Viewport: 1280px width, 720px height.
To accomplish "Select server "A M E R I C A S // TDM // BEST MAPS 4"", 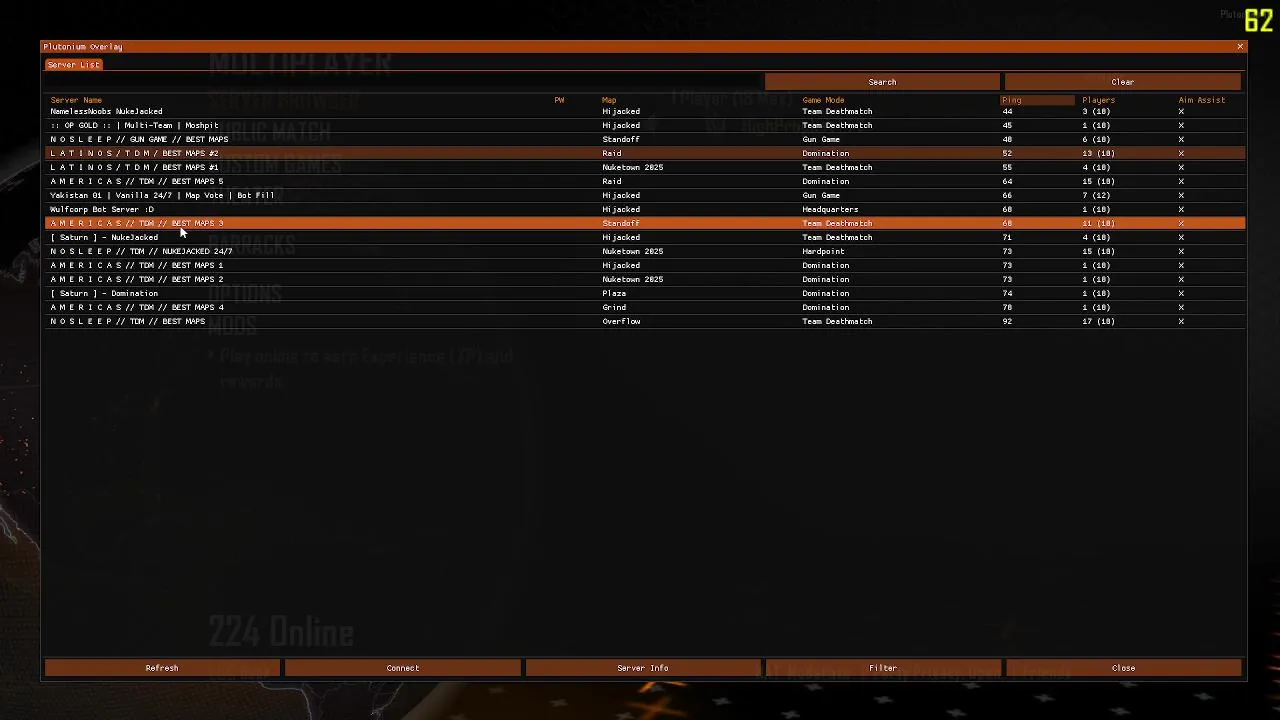I will pos(645,307).
